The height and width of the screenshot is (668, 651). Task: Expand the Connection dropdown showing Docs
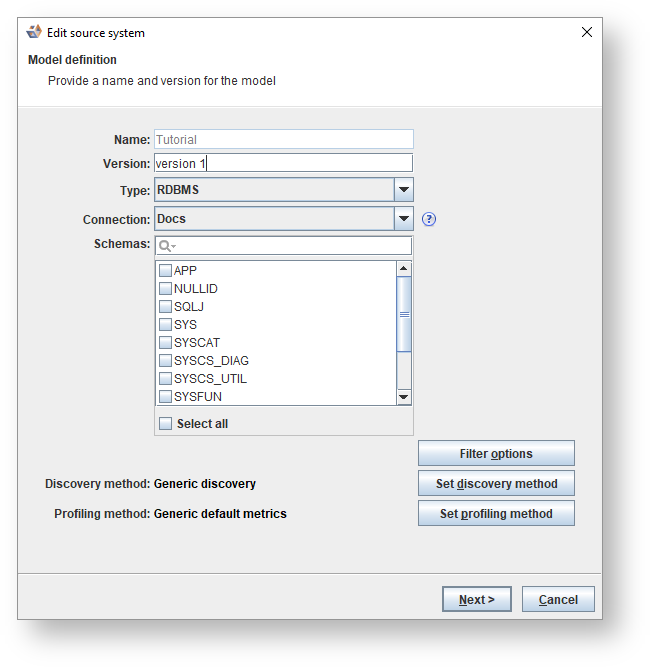[x=403, y=219]
